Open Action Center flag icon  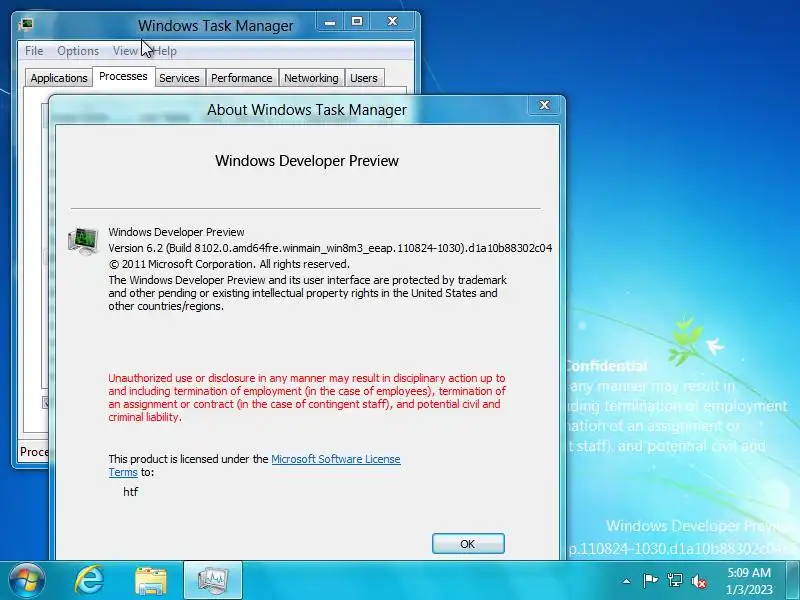tap(650, 581)
